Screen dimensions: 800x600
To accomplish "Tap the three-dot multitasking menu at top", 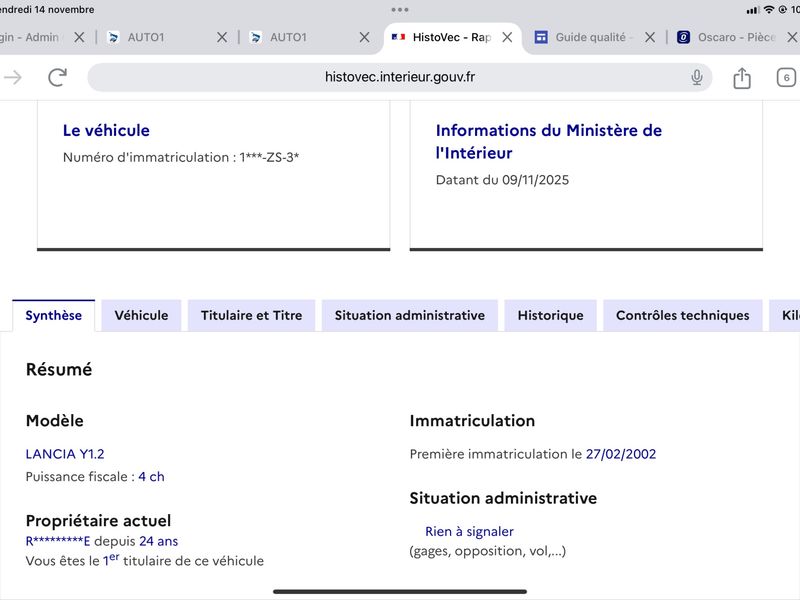I will tap(399, 10).
